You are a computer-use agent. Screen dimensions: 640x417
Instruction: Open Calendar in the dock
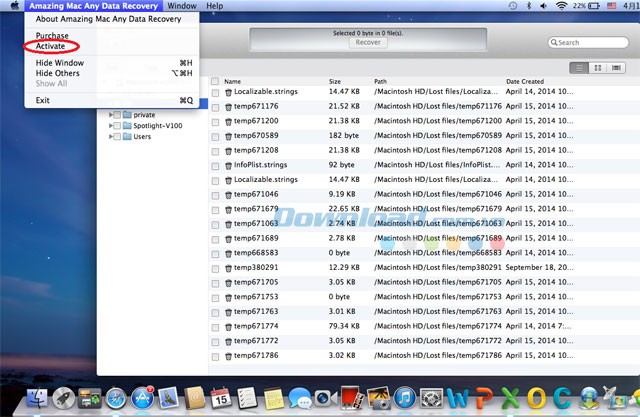point(220,399)
